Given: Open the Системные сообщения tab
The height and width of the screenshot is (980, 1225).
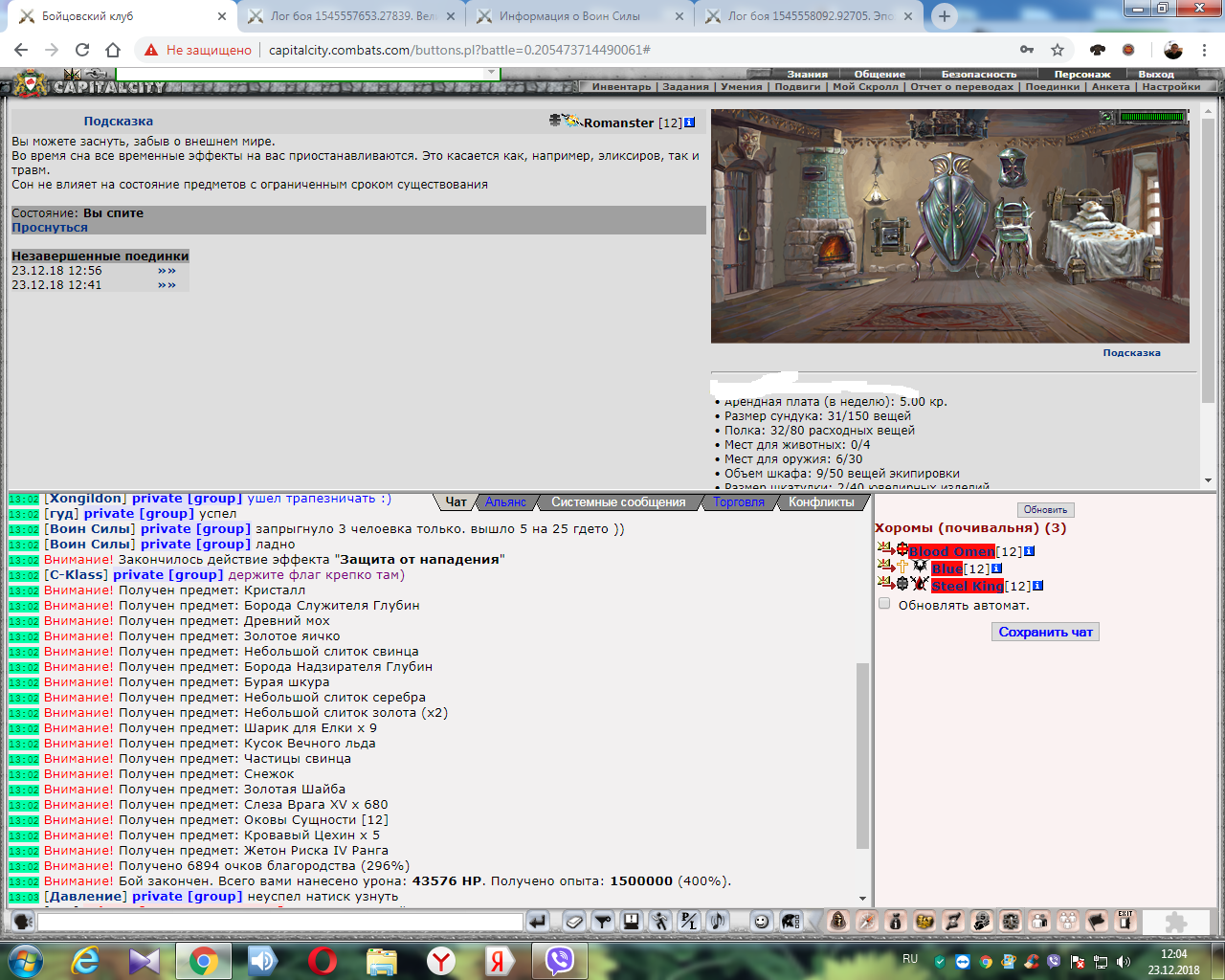Looking at the screenshot, I should click(618, 501).
